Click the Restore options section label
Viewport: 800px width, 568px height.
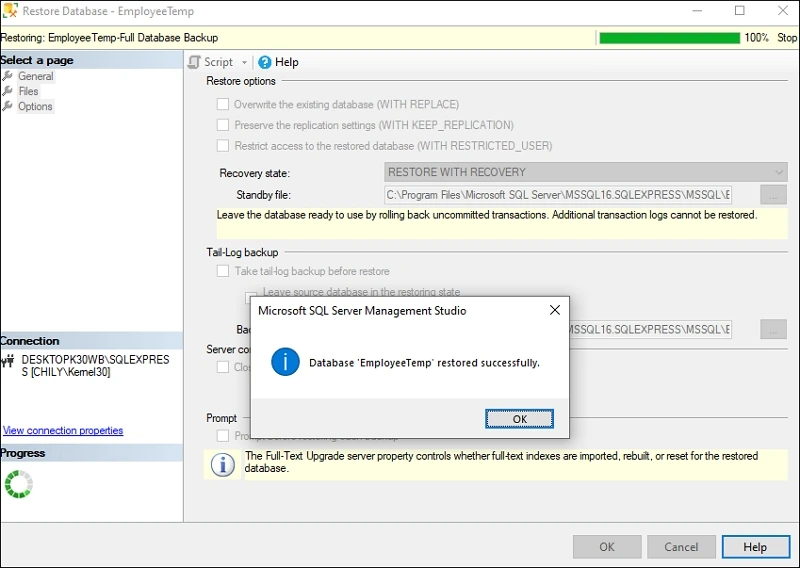pos(241,81)
